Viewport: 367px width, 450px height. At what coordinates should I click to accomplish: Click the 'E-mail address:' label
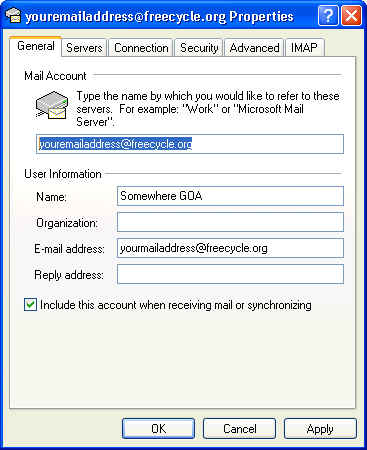tap(69, 249)
